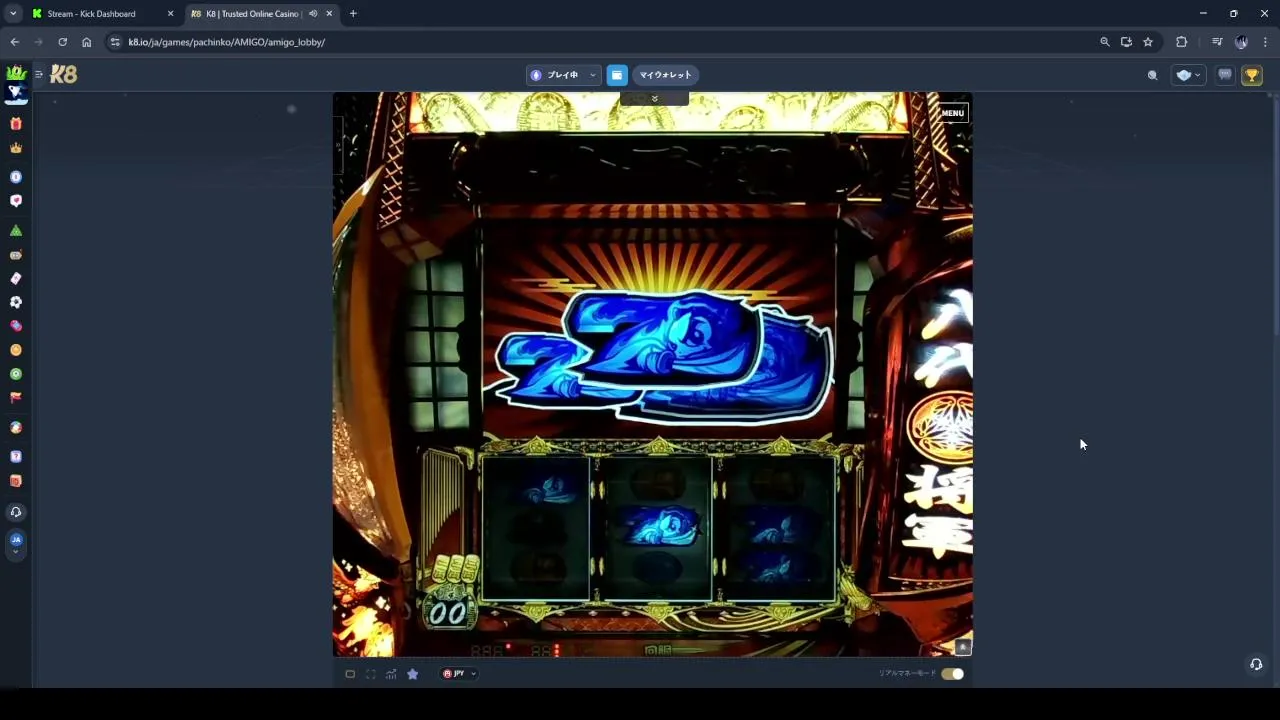Mark game as favorite with star icon
Screen dimensions: 1280x720
(412, 674)
